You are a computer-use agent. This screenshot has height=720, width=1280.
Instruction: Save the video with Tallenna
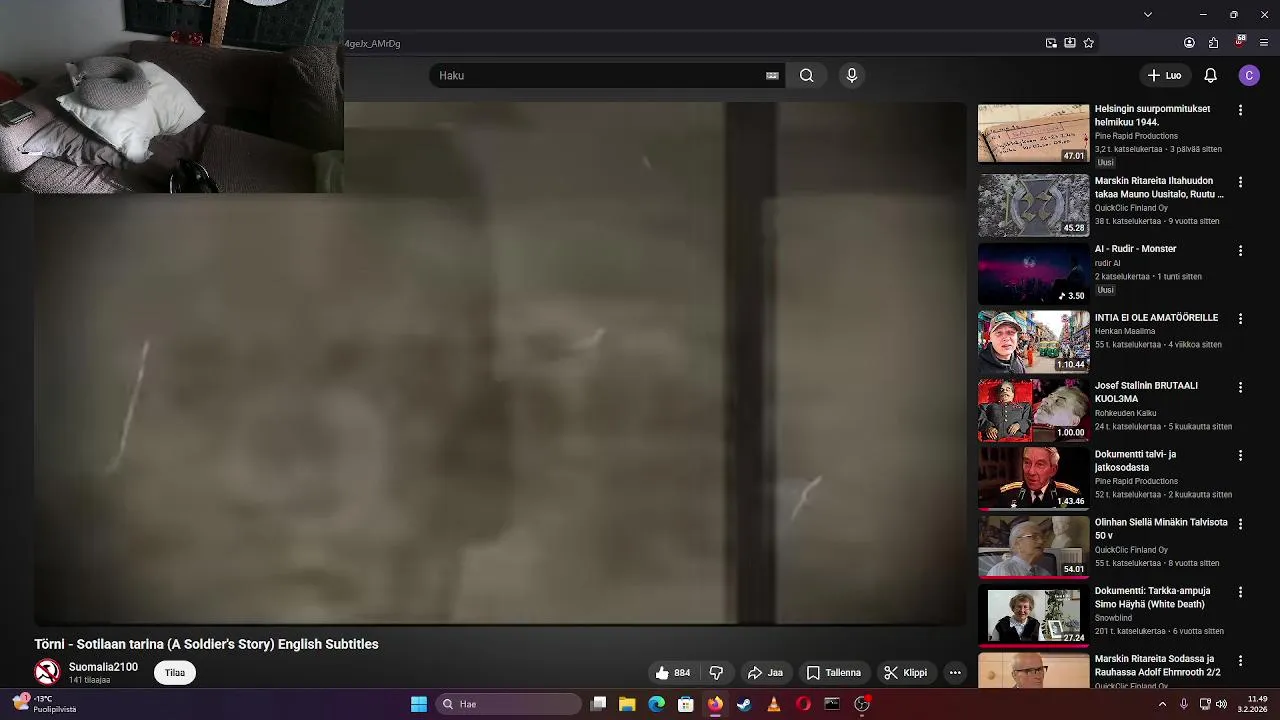(x=834, y=673)
